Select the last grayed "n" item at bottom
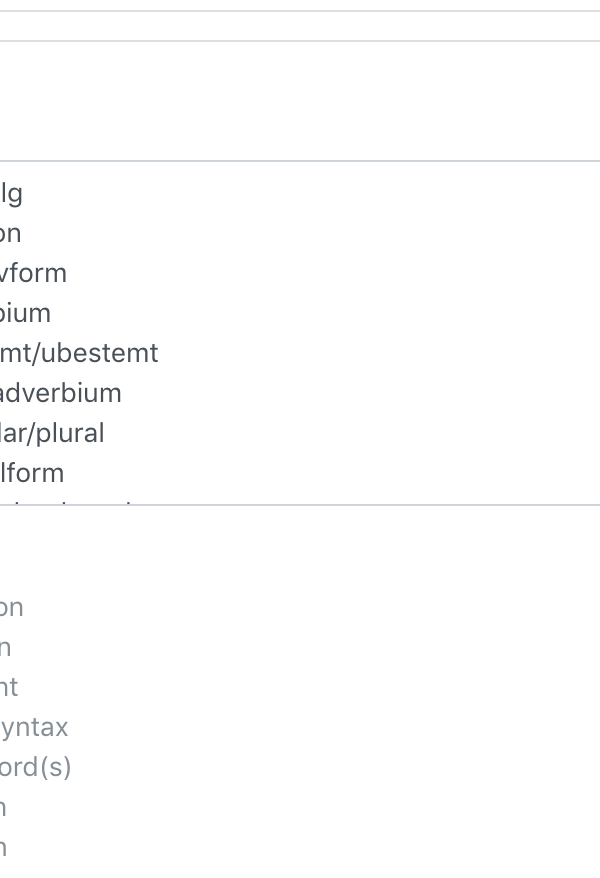600x878 pixels. pos(3,848)
